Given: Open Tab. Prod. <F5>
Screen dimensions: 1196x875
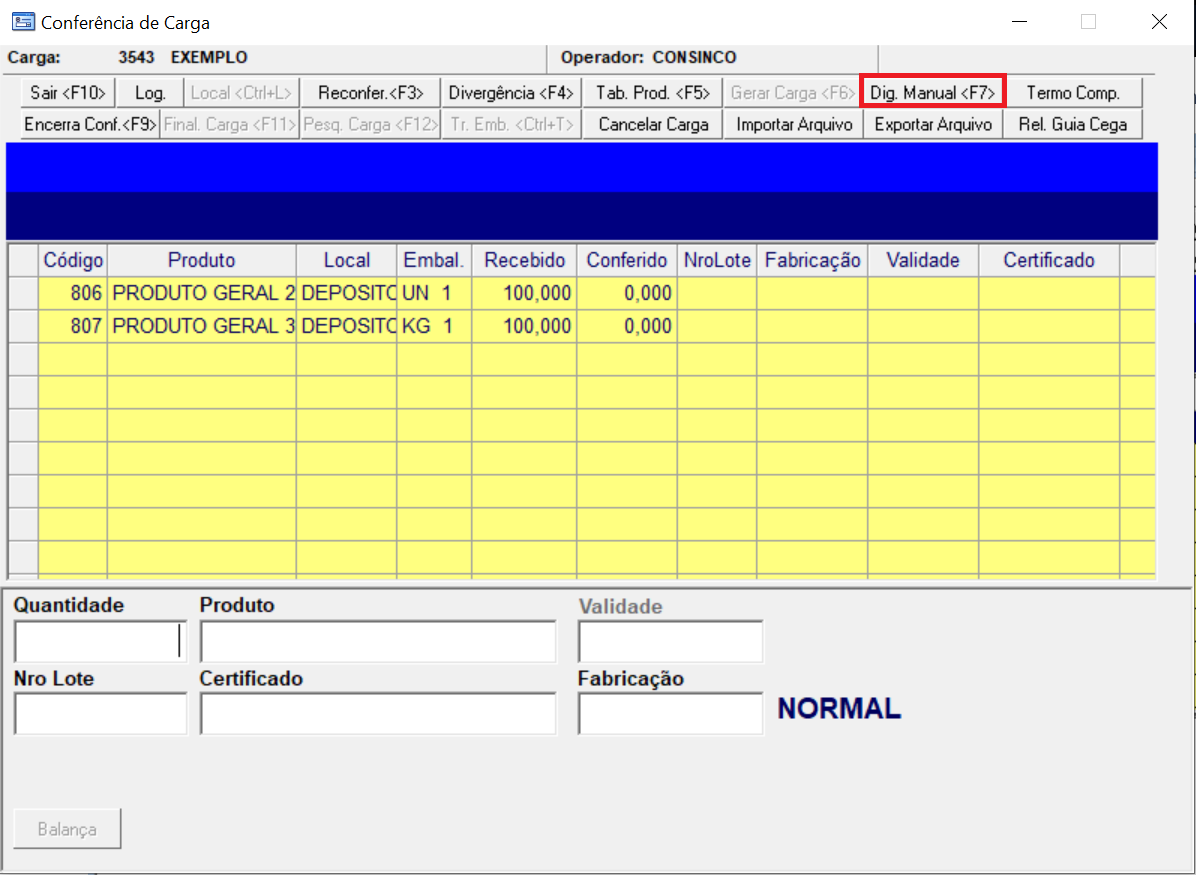Looking at the screenshot, I should tap(653, 92).
